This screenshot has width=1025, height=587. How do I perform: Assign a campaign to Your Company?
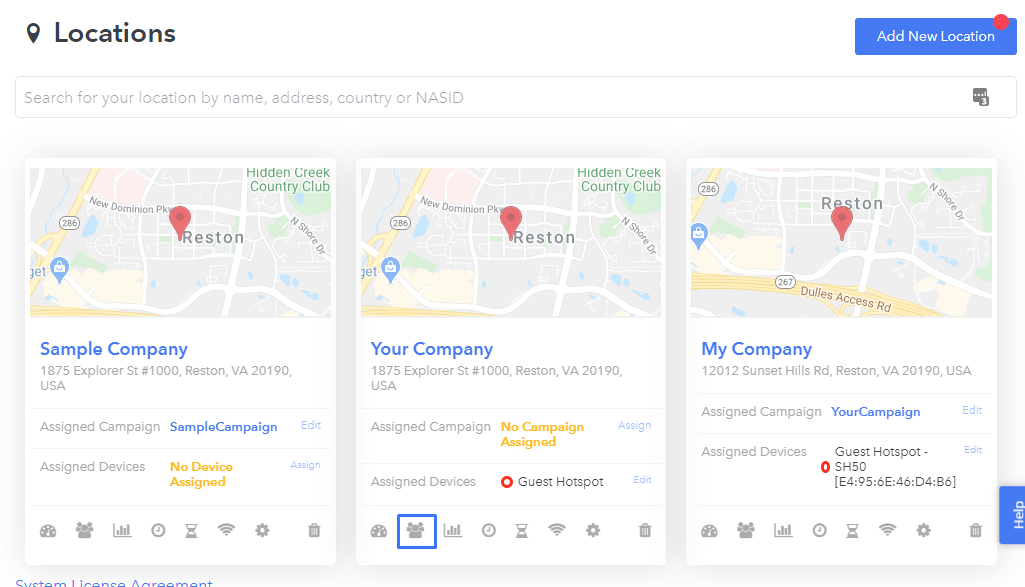pos(634,425)
